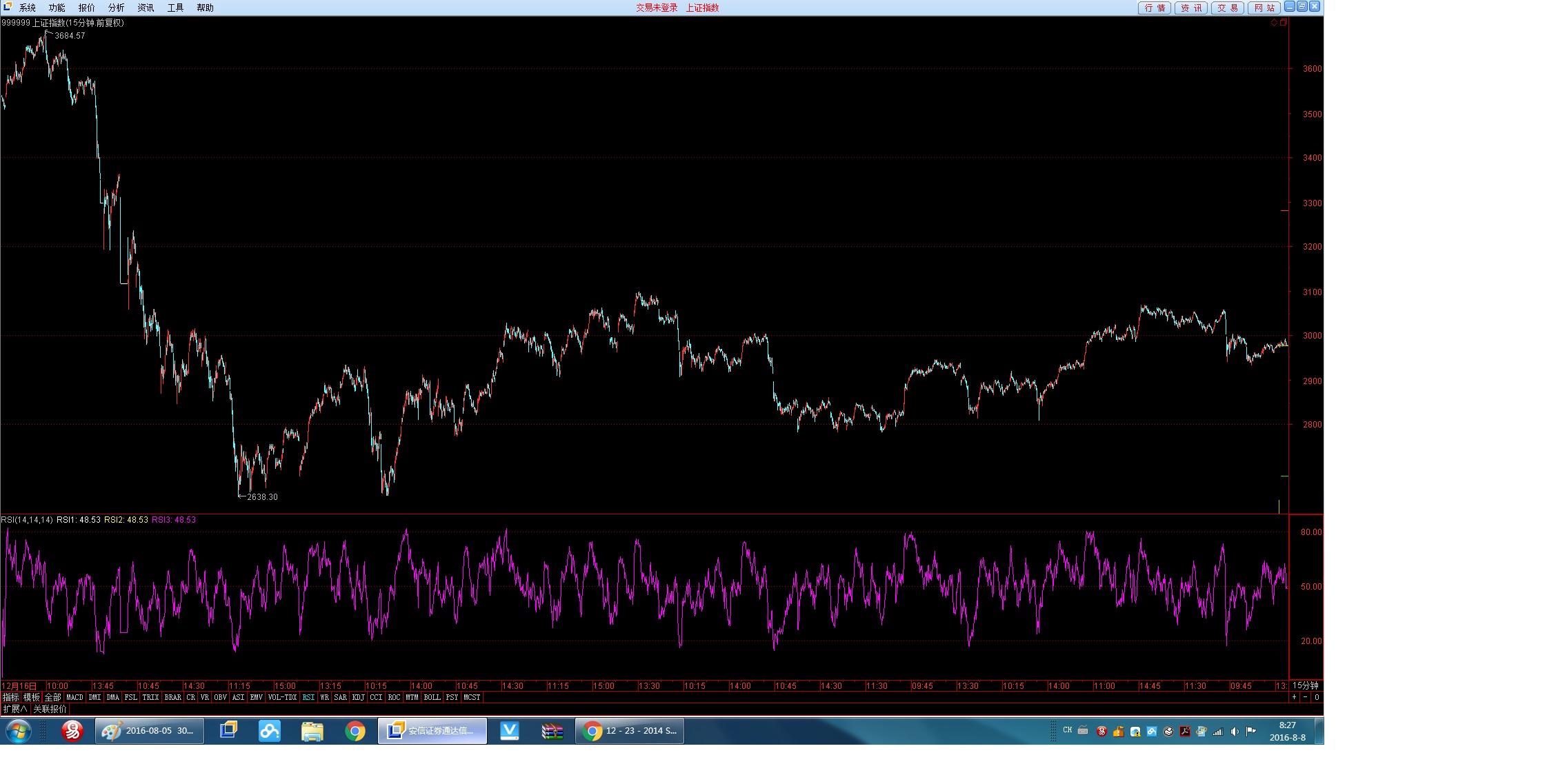Click the 12月16日 date label on the time axis

coord(19,686)
